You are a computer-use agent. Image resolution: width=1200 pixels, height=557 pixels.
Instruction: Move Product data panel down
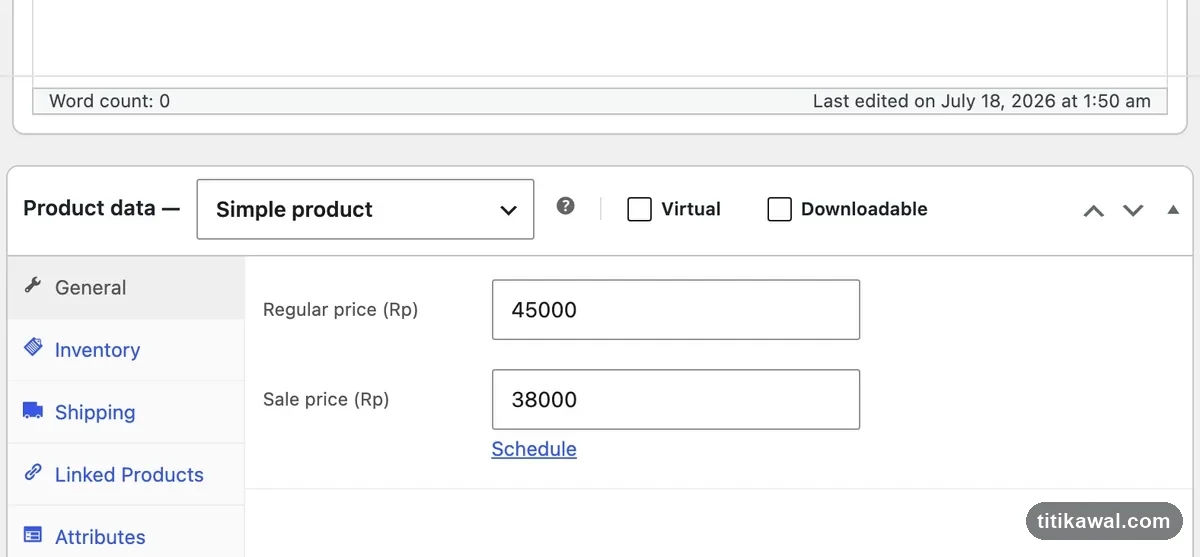point(1132,210)
